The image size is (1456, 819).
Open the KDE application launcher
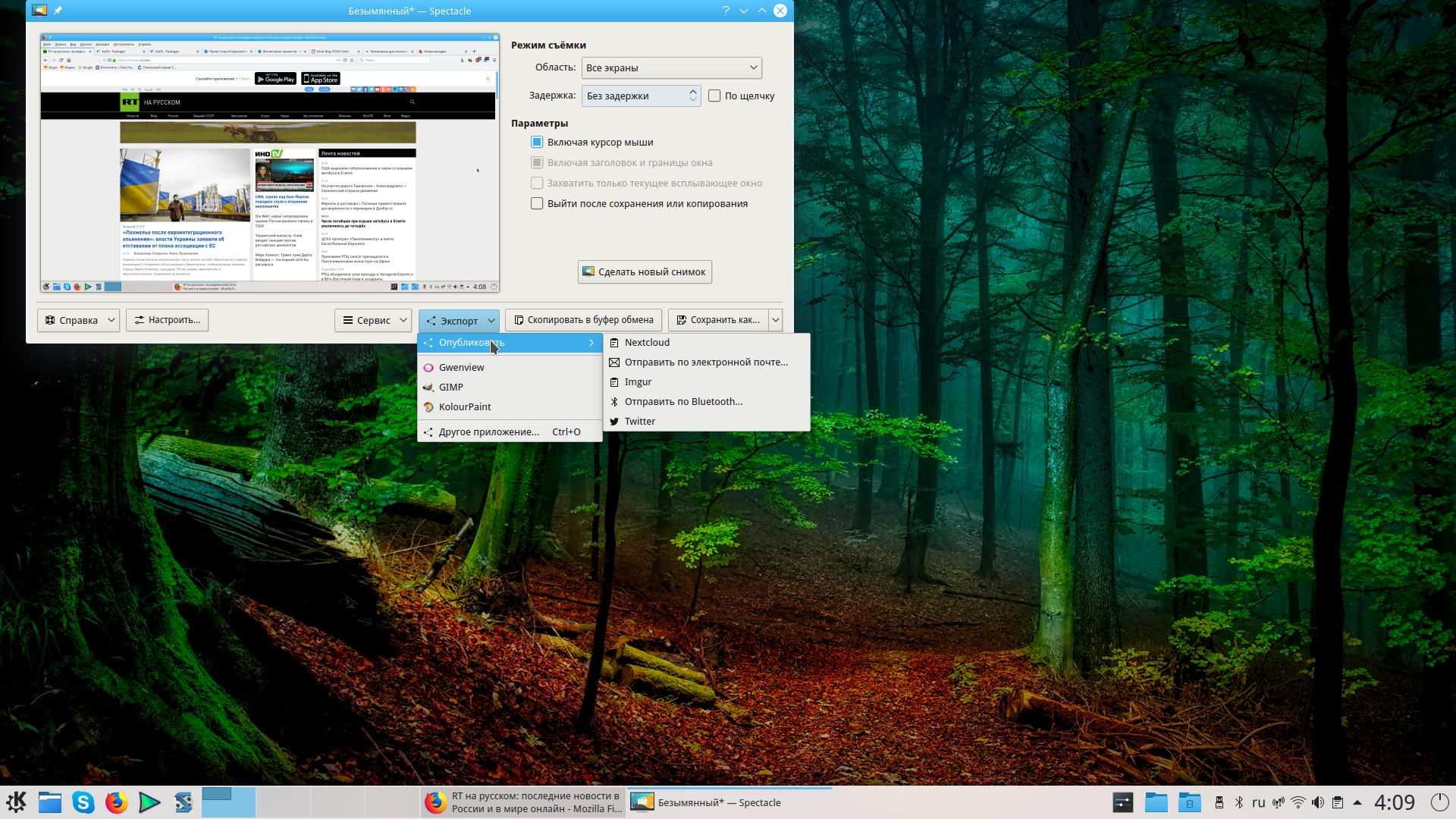(x=16, y=802)
